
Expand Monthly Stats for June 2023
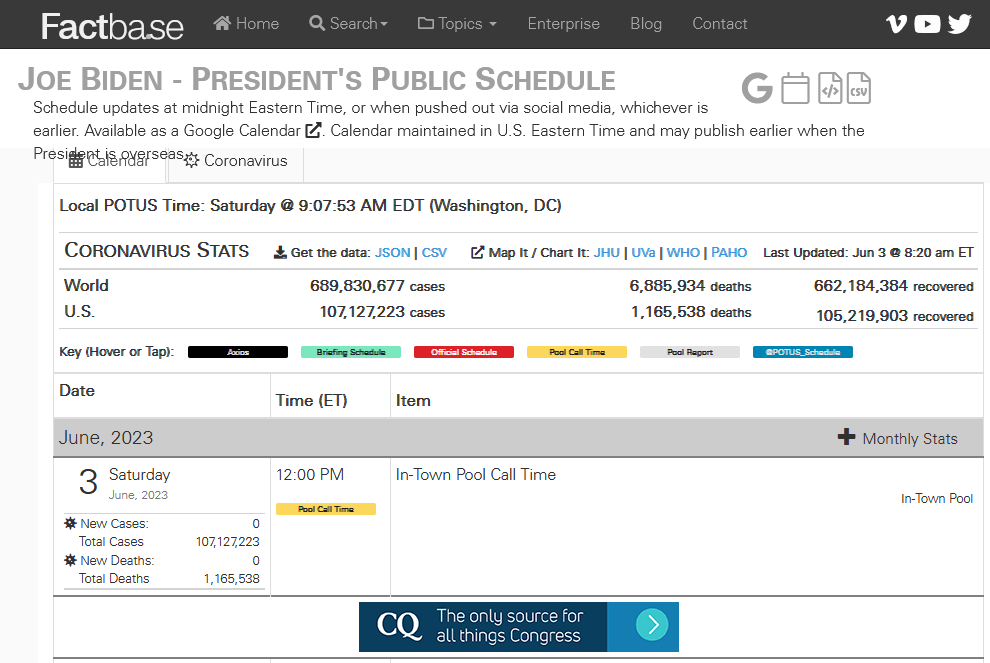897,438
